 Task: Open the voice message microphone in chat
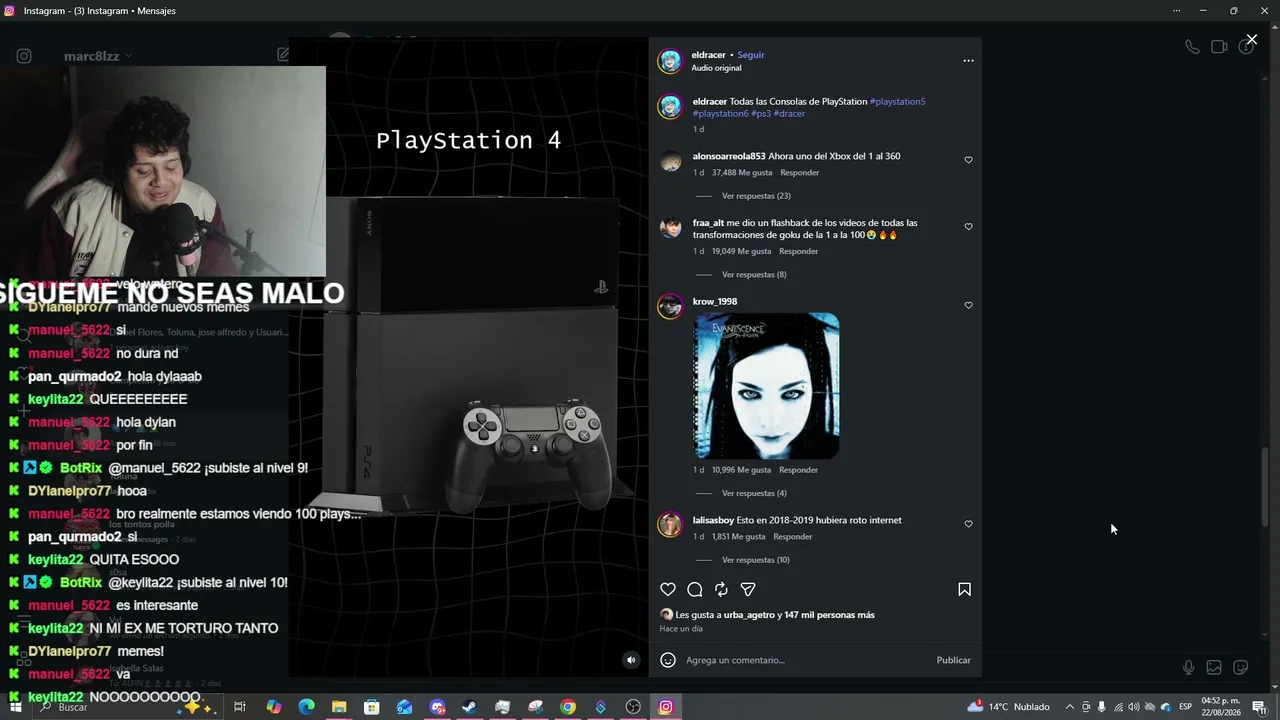1188,667
